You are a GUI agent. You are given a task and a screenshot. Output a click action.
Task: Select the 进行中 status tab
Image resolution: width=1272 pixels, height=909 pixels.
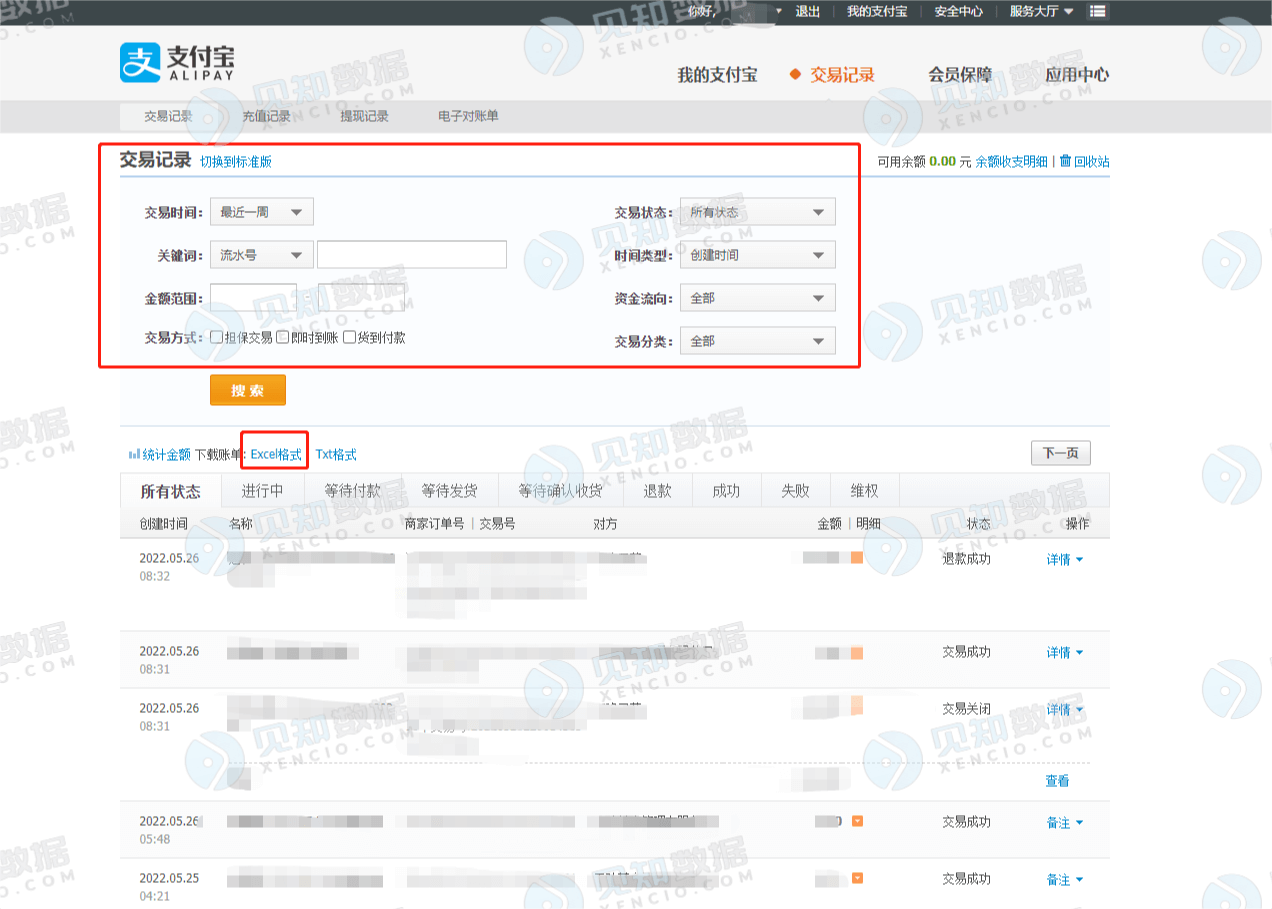pyautogui.click(x=262, y=491)
